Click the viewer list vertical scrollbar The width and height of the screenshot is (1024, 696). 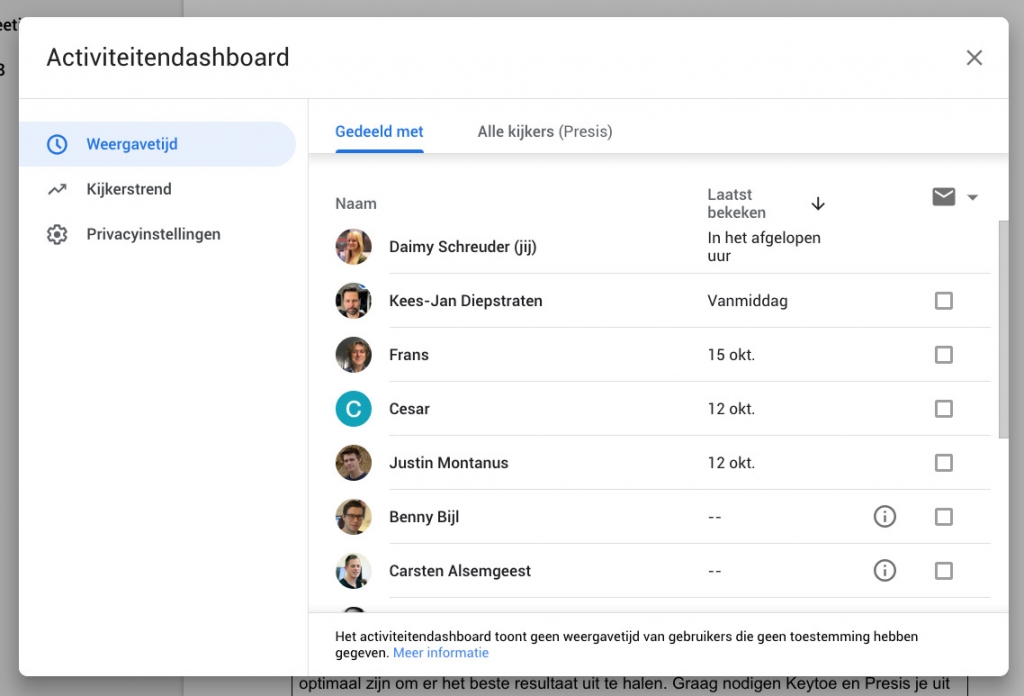point(1003,330)
